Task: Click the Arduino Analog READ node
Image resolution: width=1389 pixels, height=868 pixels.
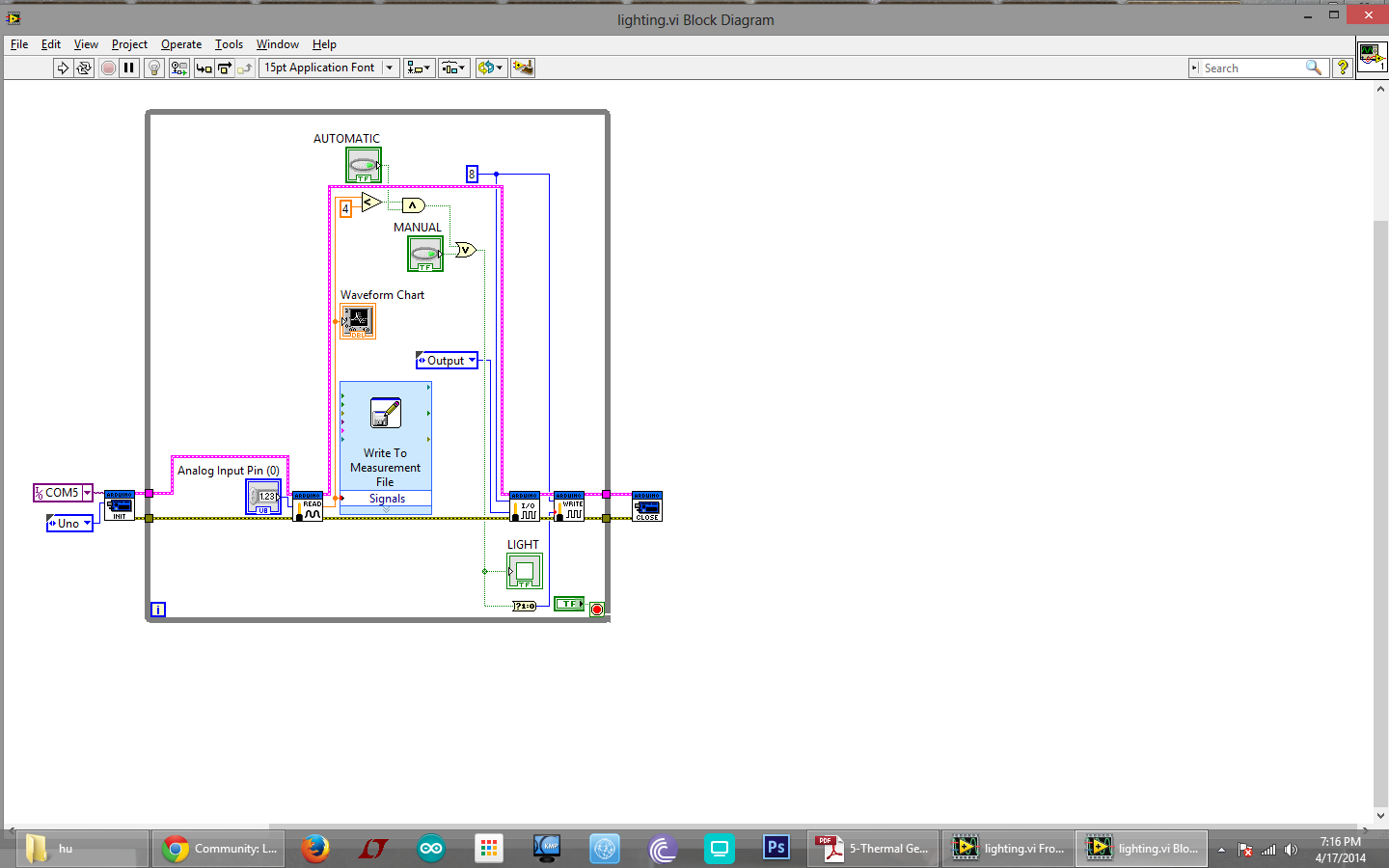Action: click(x=308, y=506)
